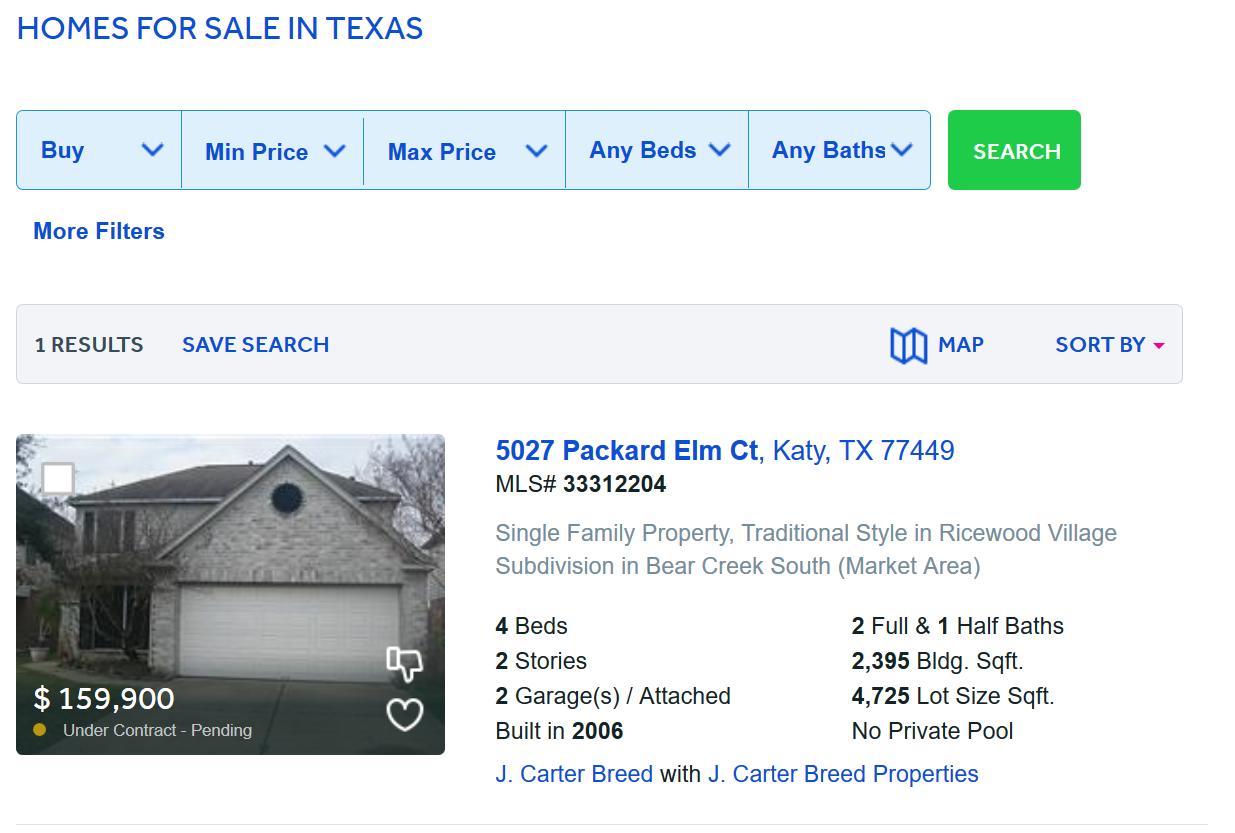
Task: Click the Homes for Sale in Texas heading
Action: coord(220,28)
